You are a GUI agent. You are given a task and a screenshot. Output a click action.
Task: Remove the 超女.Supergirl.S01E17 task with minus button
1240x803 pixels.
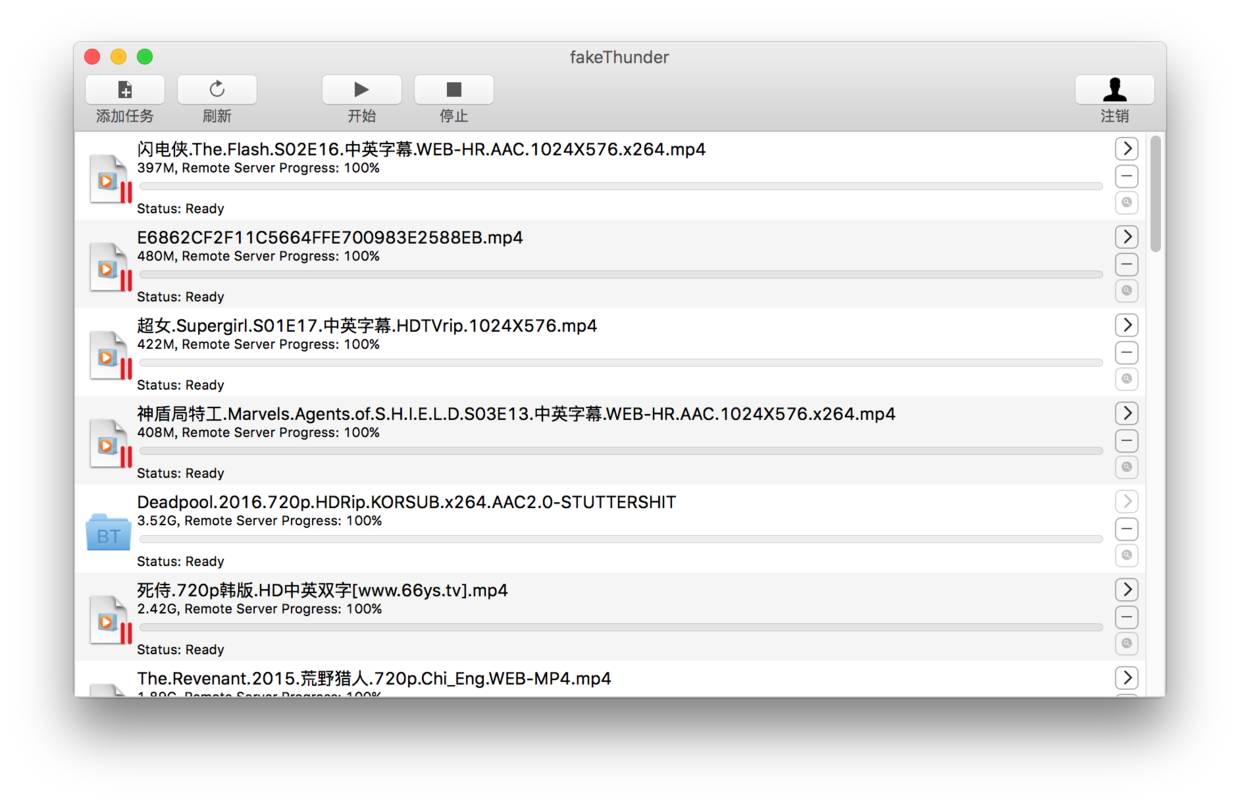[x=1127, y=353]
